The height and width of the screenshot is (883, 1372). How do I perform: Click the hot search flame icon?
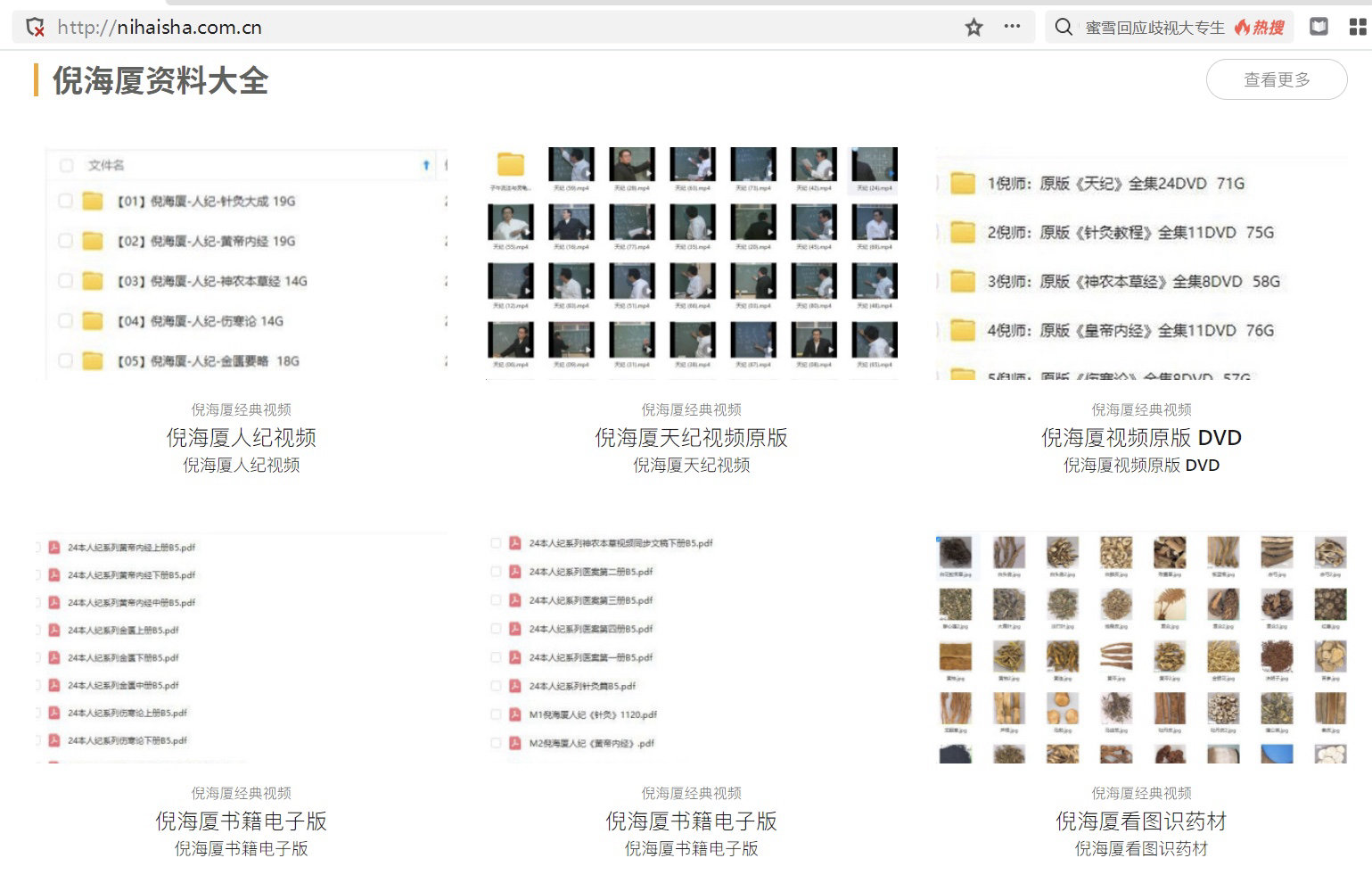1243,28
